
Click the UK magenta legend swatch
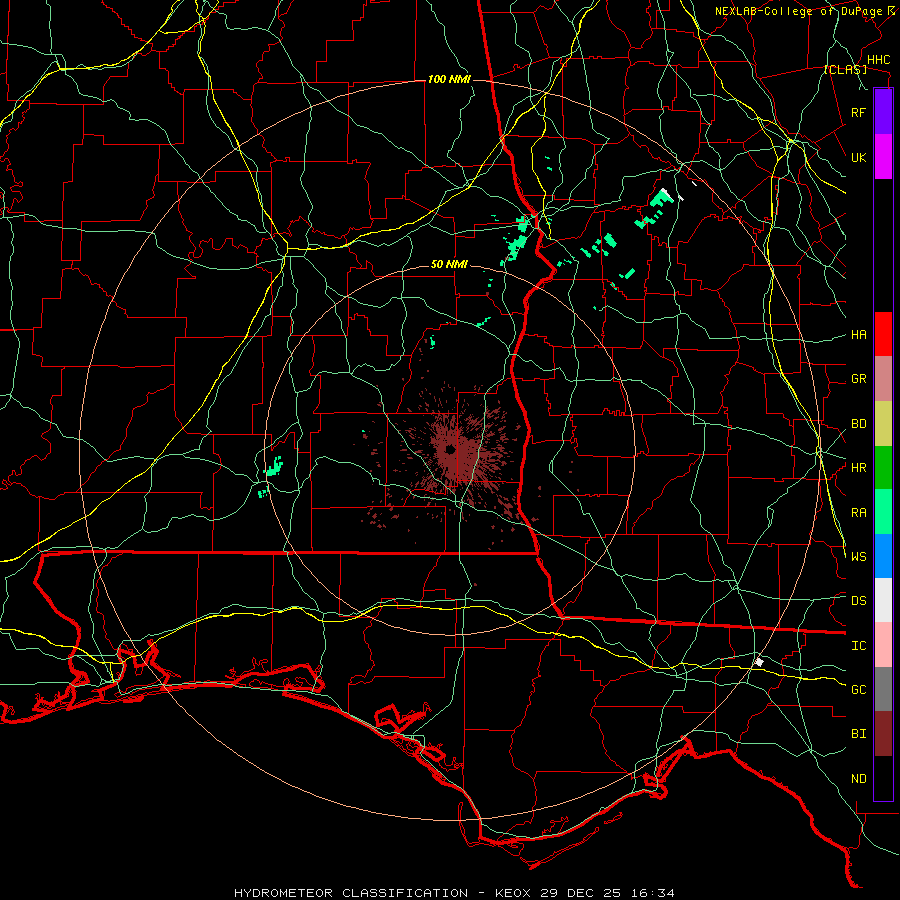click(x=883, y=157)
